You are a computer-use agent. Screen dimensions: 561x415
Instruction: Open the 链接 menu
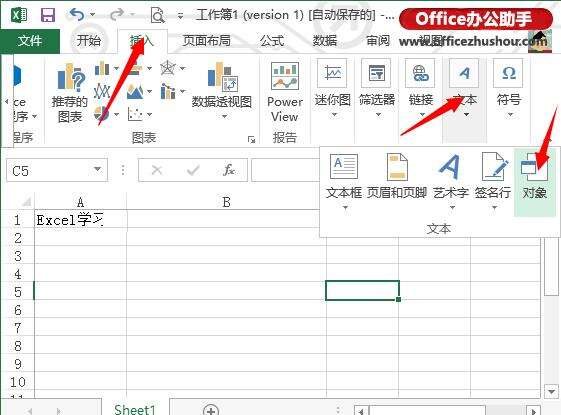(421, 89)
